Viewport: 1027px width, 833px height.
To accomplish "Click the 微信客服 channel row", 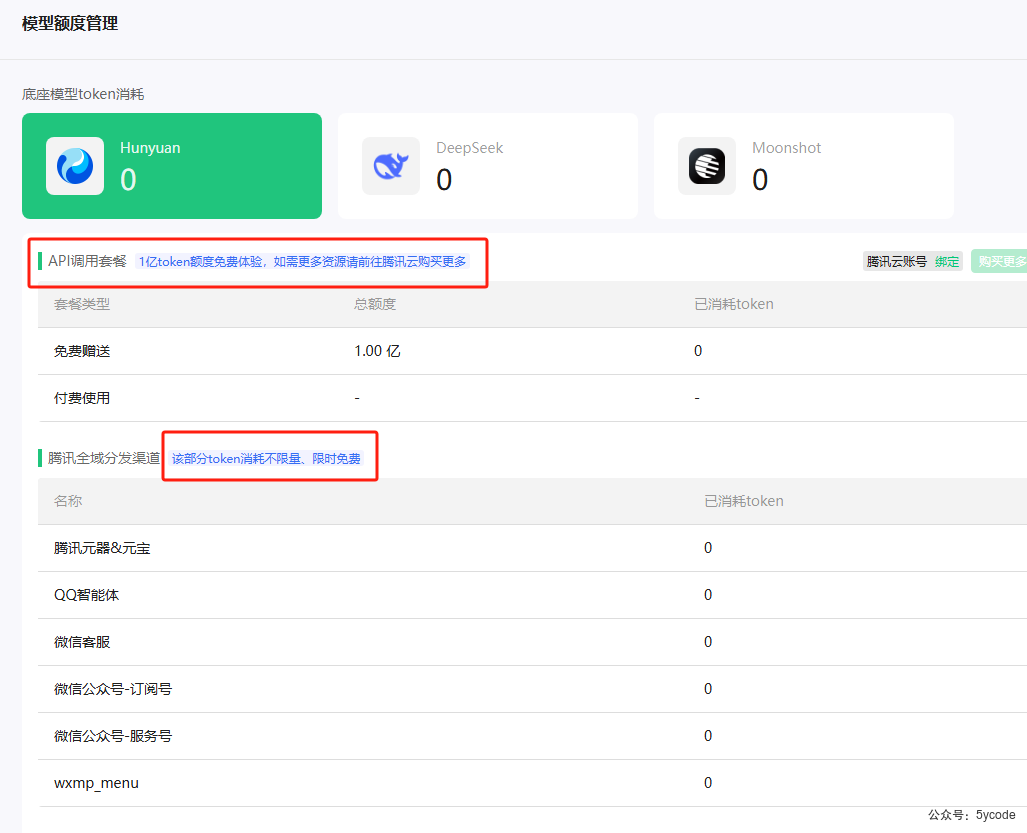I will pyautogui.click(x=532, y=642).
